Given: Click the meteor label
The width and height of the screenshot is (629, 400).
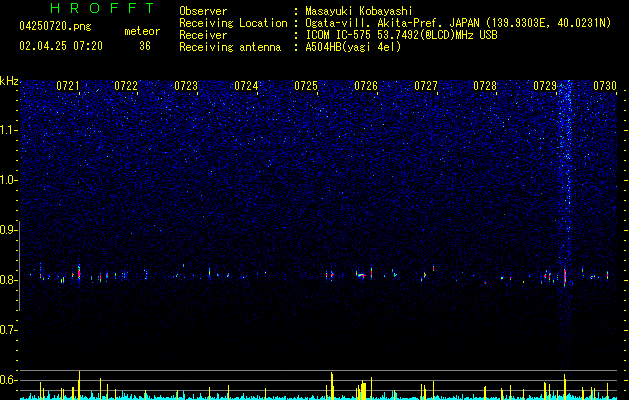Looking at the screenshot, I should [142, 31].
